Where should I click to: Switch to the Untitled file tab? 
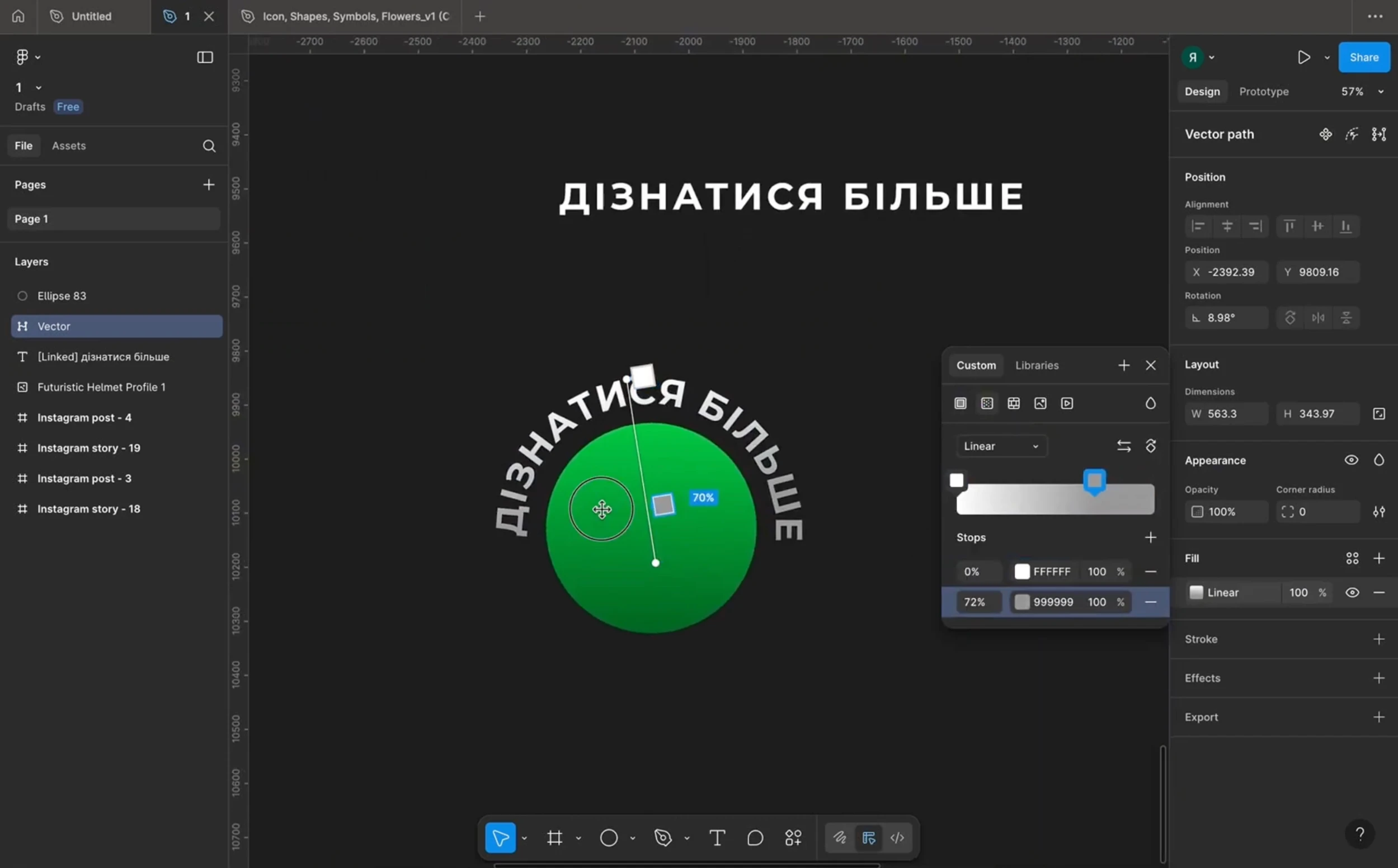click(93, 16)
